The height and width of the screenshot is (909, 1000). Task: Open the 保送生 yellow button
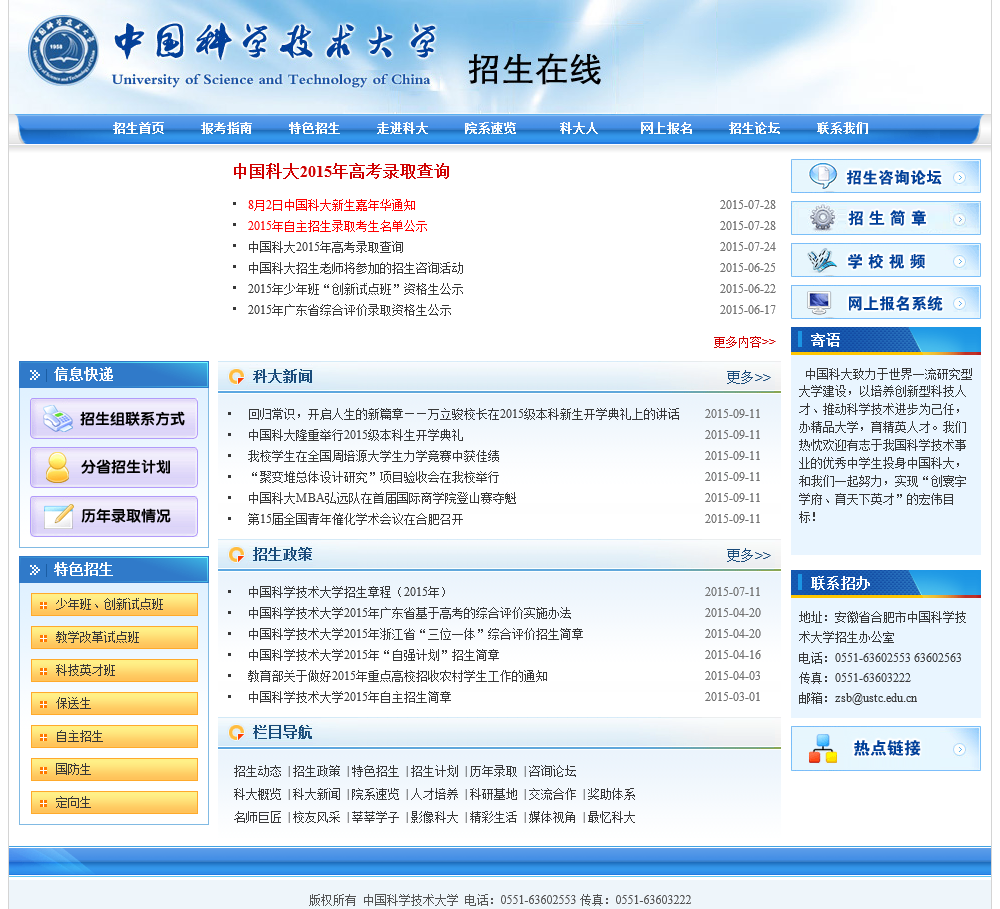pos(114,704)
